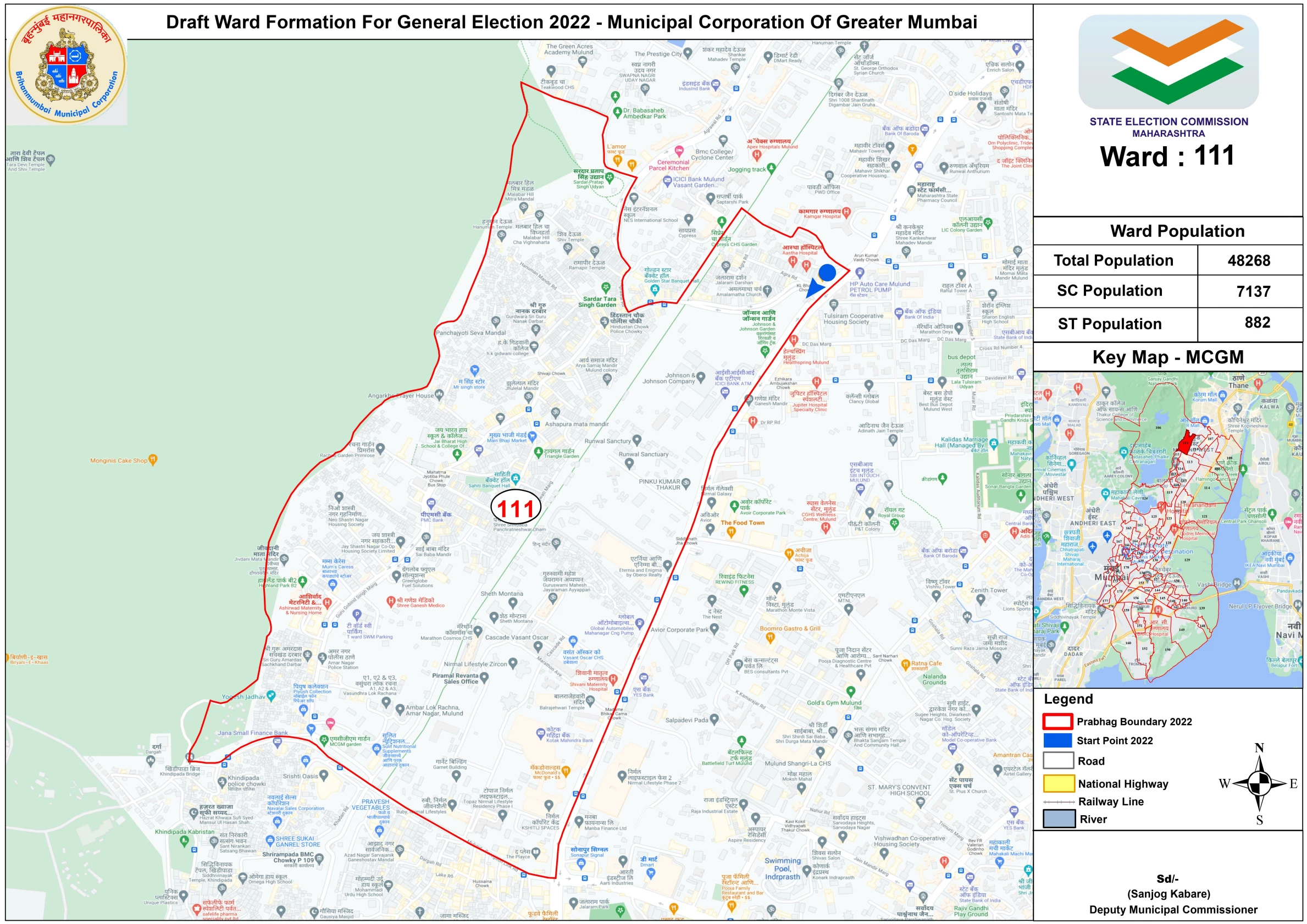Viewport: 1307px width, 924px height.
Task: Click the Brihanmumbai Municipal Corporation emblem logo
Action: pyautogui.click(x=67, y=65)
